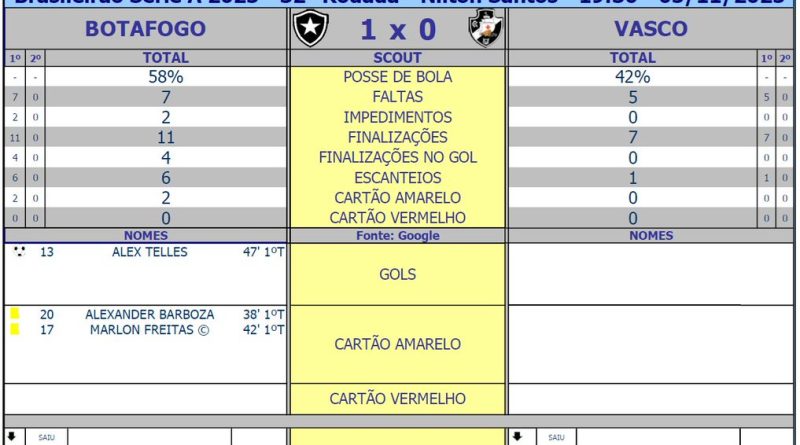Viewport: 800px width, 445px height.
Task: Select the ESCANTEIOS stat label
Action: pos(397,177)
